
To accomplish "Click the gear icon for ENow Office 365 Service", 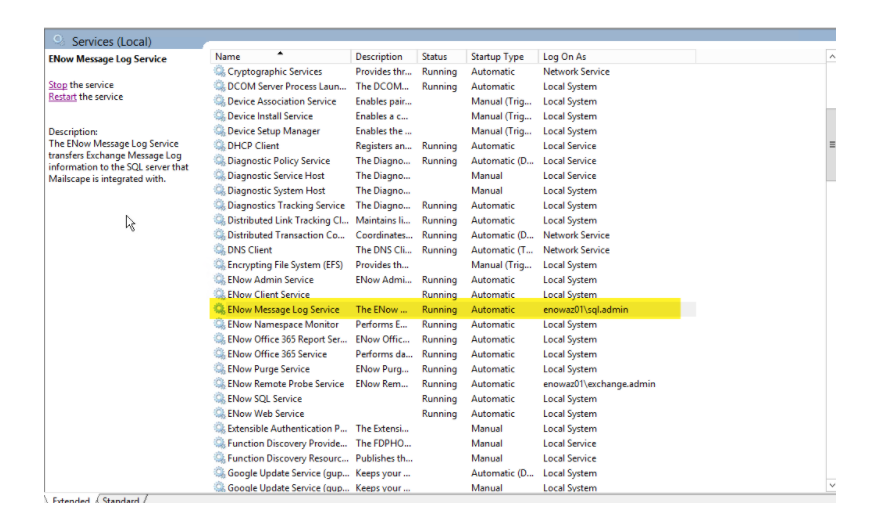I will [x=219, y=354].
